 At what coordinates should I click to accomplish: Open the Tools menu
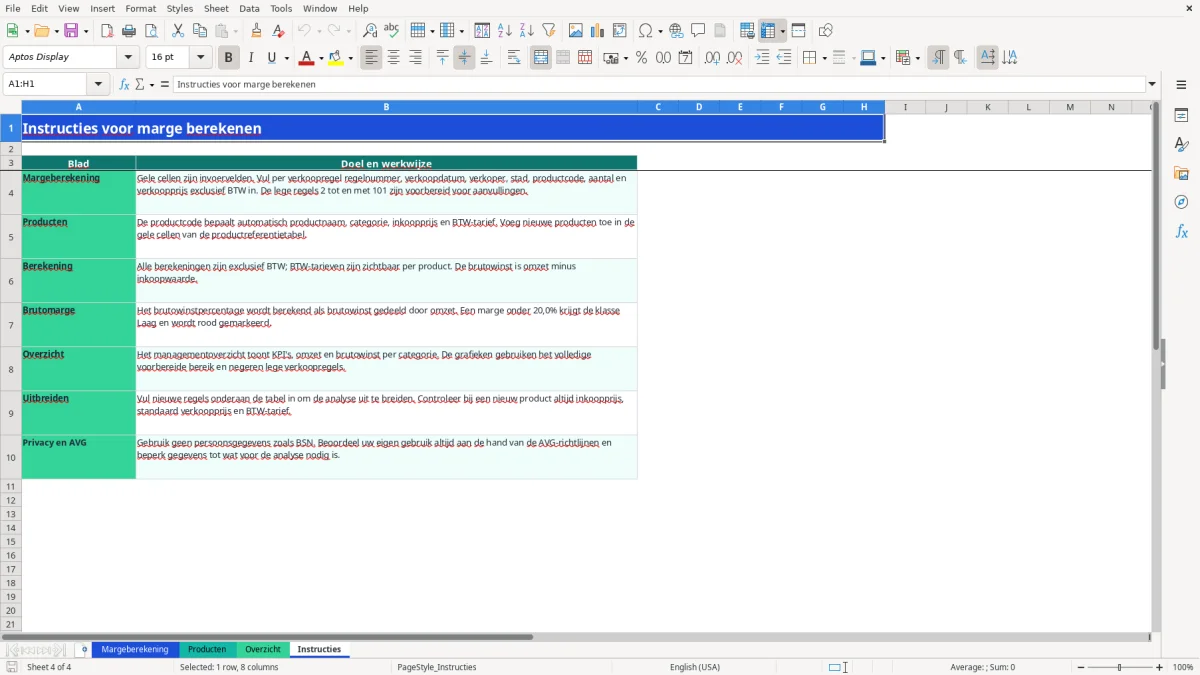[x=281, y=8]
